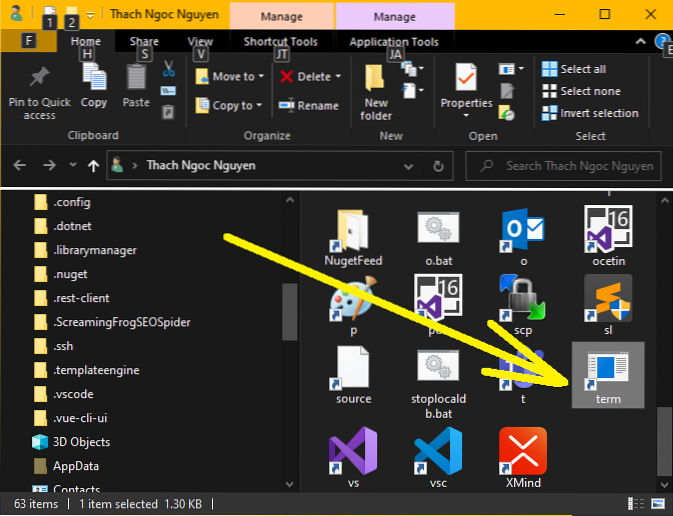The width and height of the screenshot is (673, 516).
Task: Open the Move to dropdown
Action: pos(237,76)
